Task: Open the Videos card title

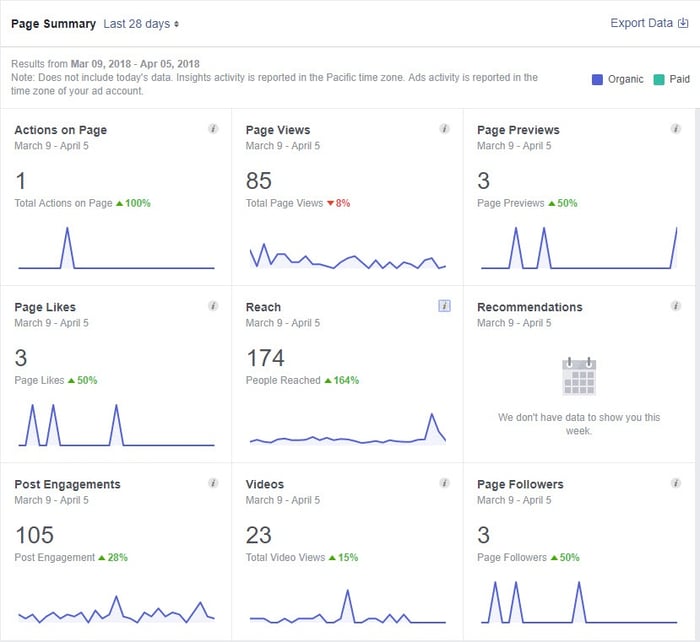Action: coord(265,484)
